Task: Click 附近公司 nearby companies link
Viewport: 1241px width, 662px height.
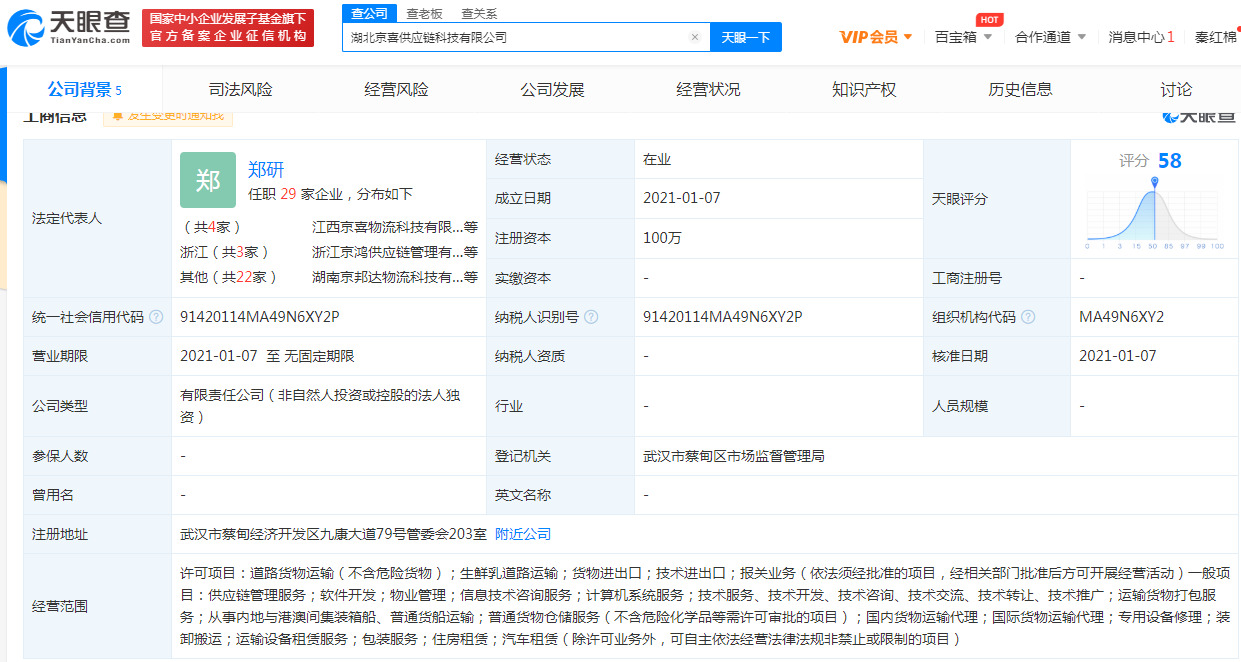Action: [523, 534]
